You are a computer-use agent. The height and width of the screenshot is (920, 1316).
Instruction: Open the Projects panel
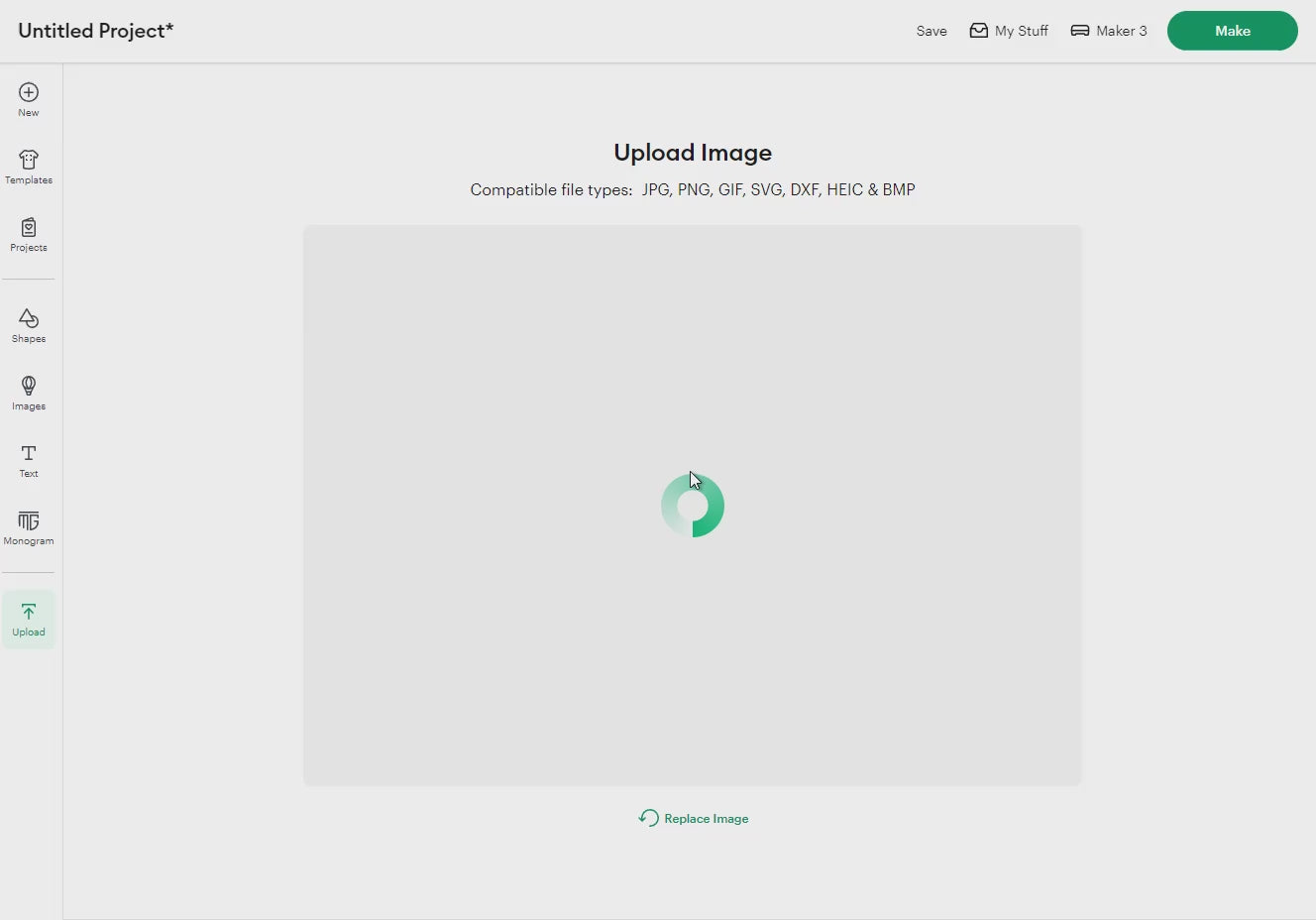point(29,235)
